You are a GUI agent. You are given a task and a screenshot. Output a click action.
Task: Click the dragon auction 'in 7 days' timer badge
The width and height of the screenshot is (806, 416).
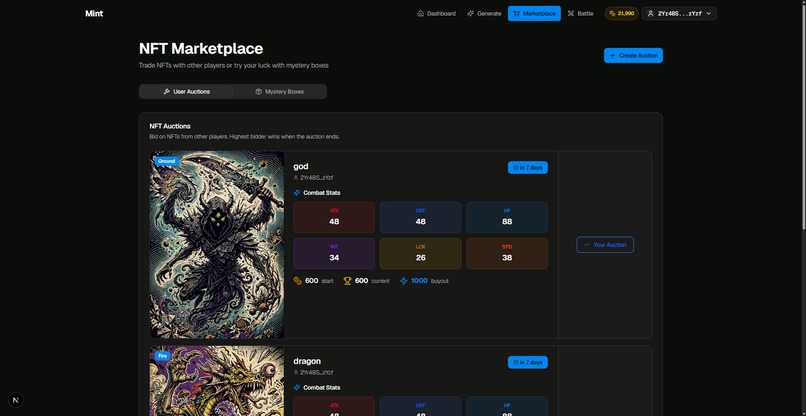pos(528,363)
